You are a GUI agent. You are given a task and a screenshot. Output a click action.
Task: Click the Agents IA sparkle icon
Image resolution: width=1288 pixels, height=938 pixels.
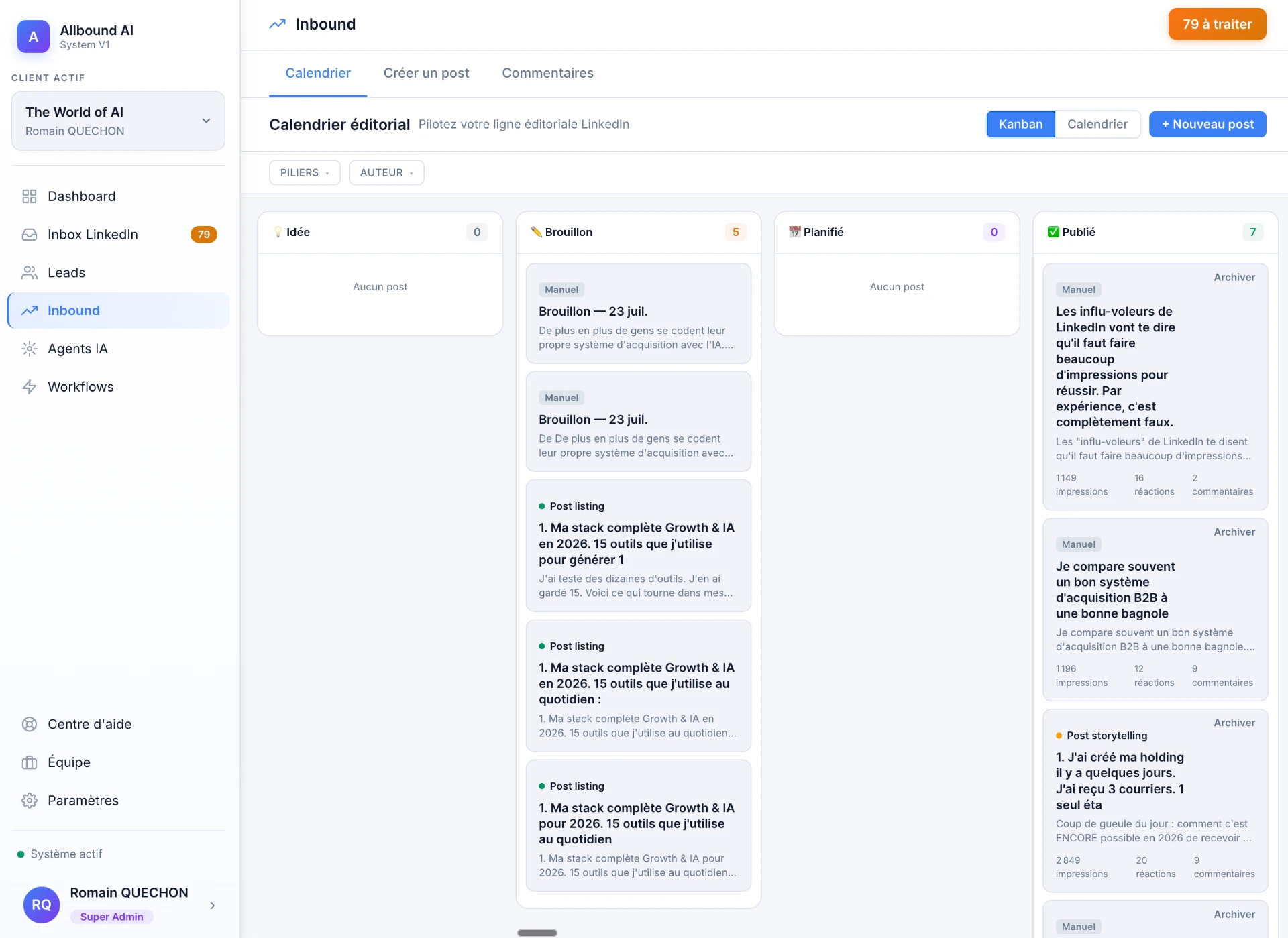coord(30,349)
